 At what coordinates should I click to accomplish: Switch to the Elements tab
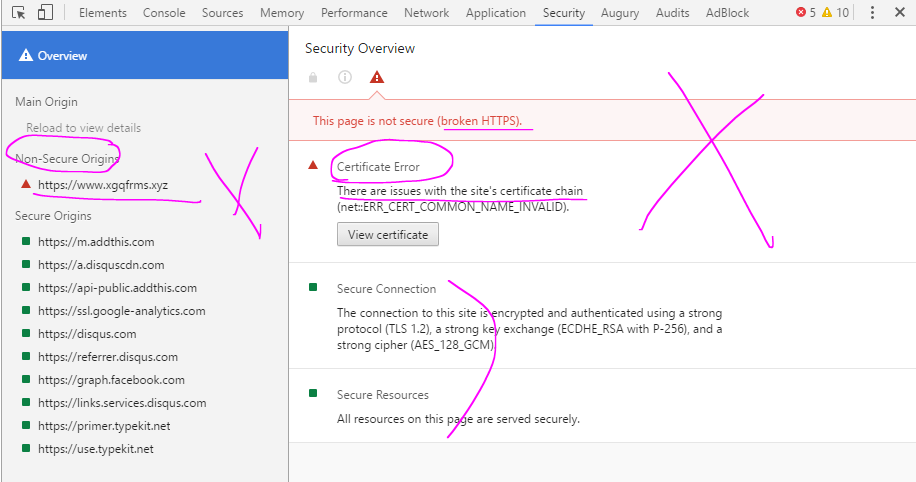click(x=102, y=13)
